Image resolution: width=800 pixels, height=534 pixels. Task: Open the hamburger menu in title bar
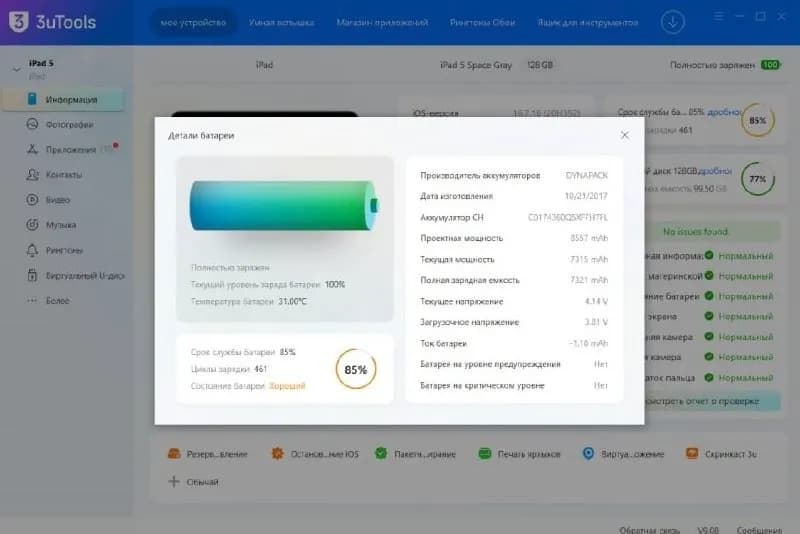[718, 17]
